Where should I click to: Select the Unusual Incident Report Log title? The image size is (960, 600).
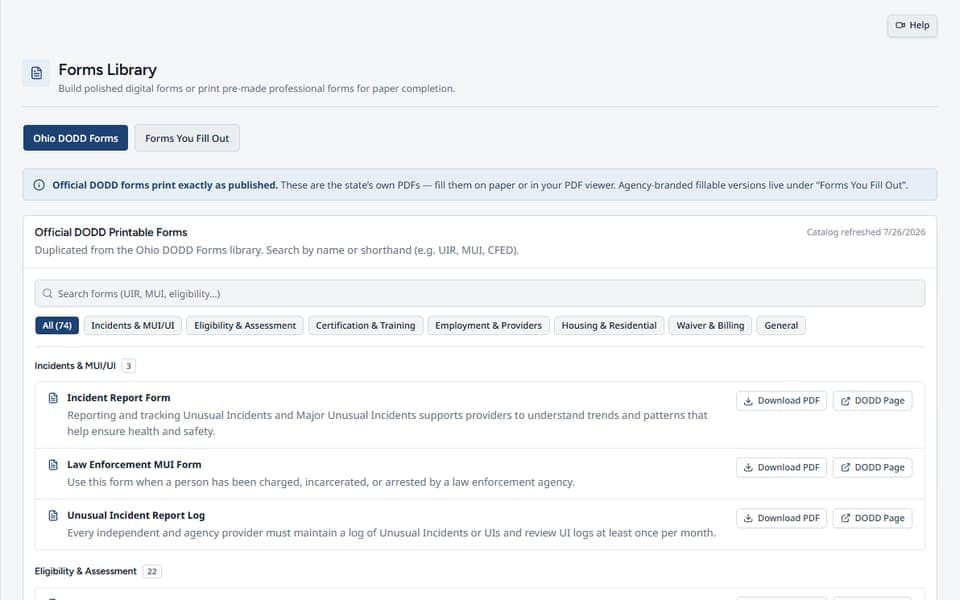[136, 516]
